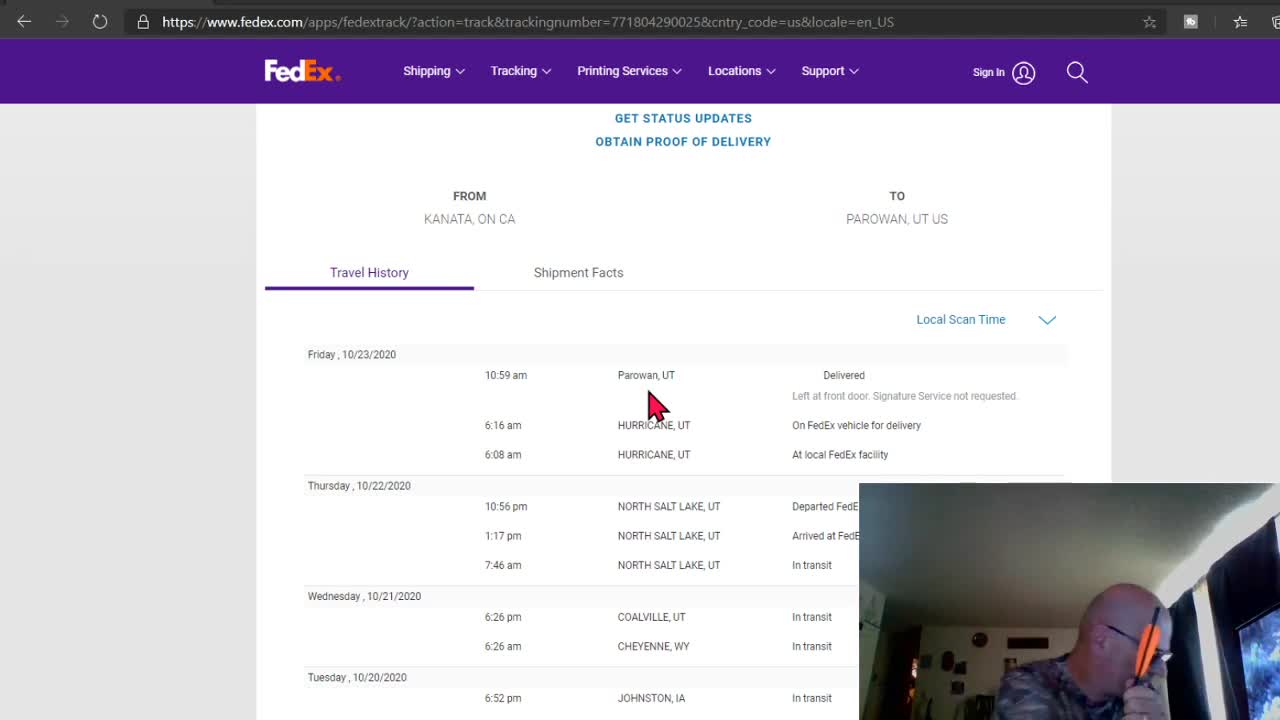Click the browser forward arrow
The width and height of the screenshot is (1280, 720).
coord(62,21)
